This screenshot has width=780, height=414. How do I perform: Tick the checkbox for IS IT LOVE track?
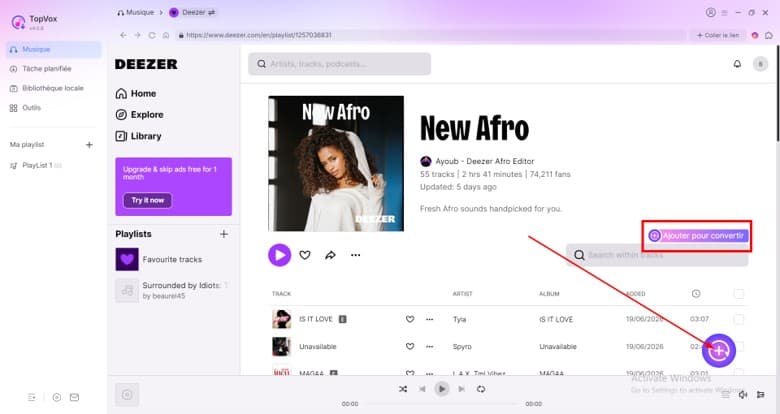point(739,319)
